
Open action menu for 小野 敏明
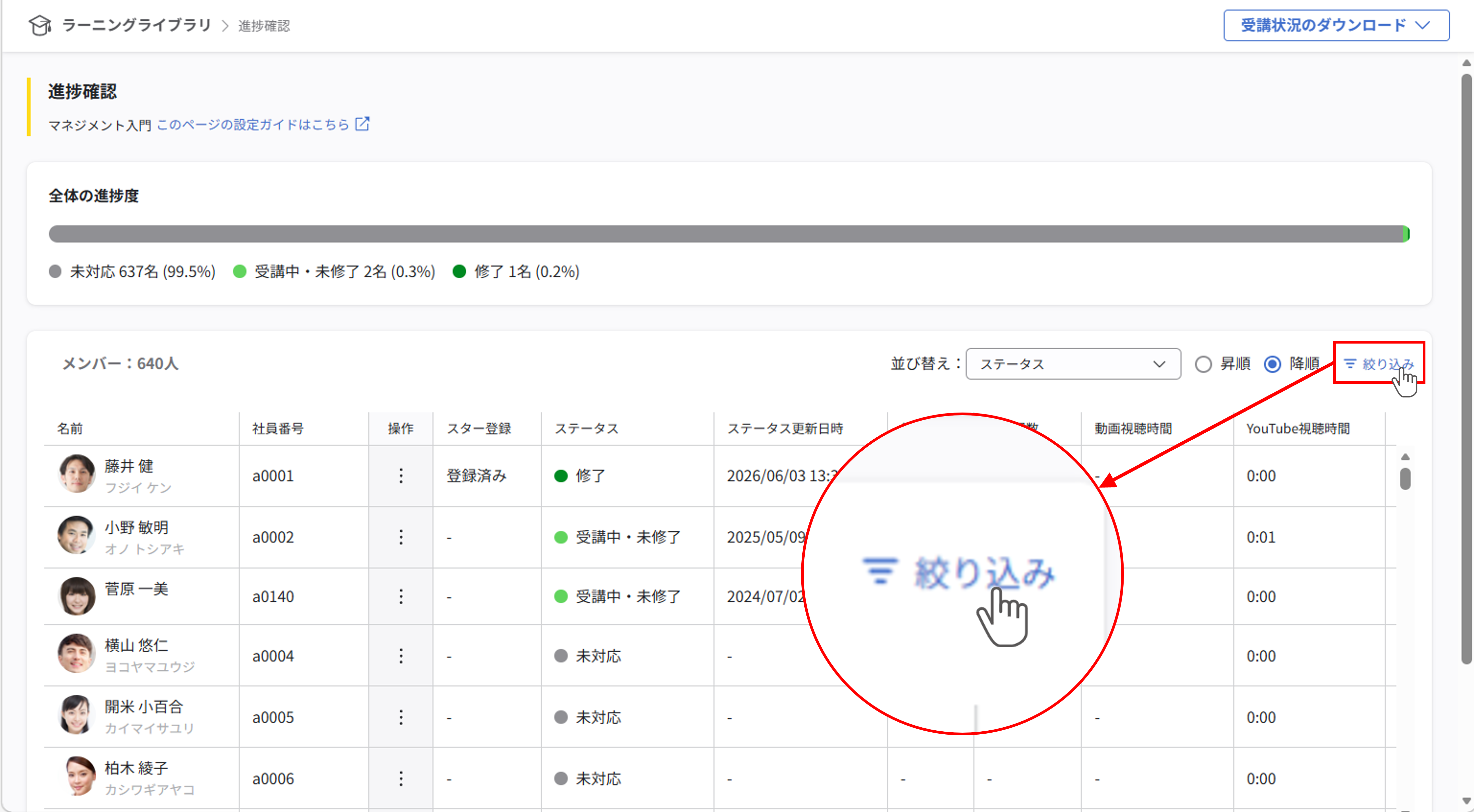[401, 536]
